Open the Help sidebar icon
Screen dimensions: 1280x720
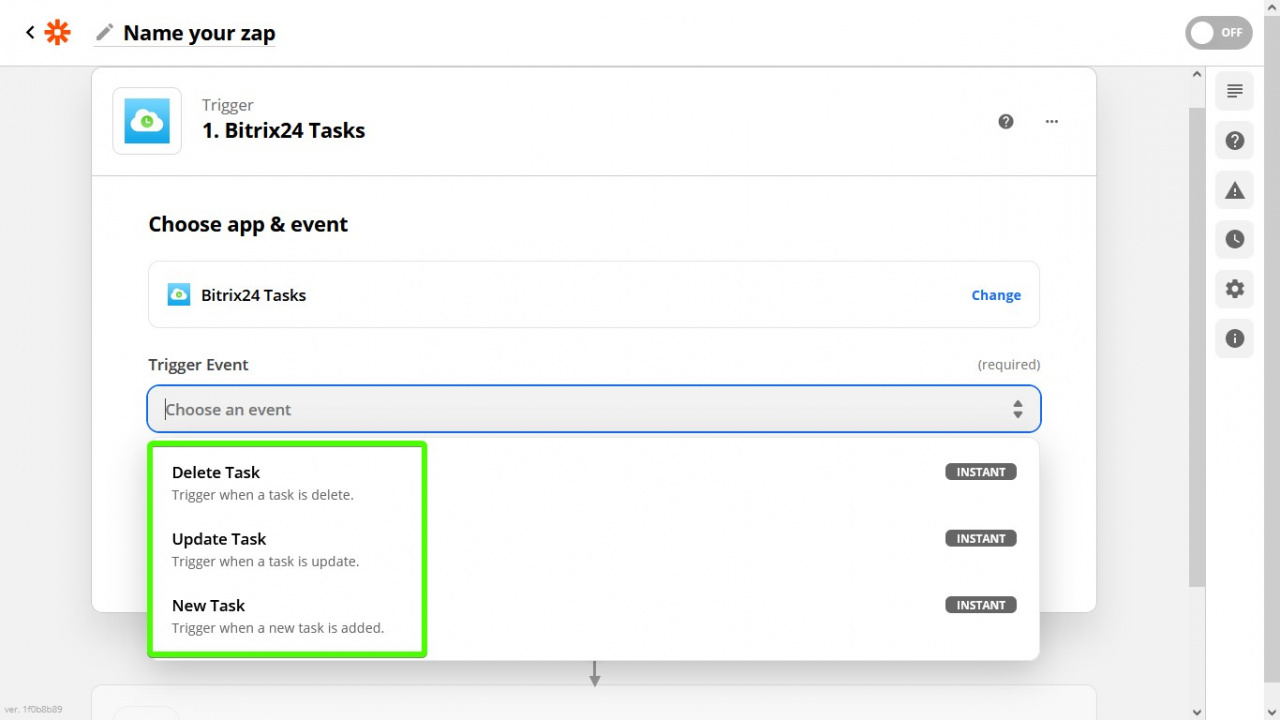click(x=1235, y=141)
